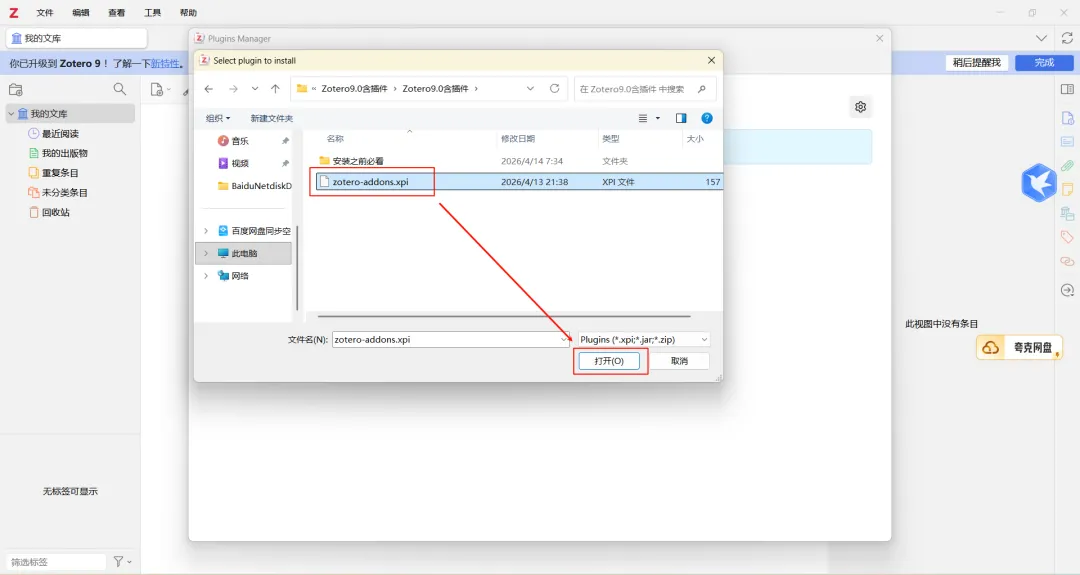This screenshot has width=1080, height=575.
Task: Open the 工具 menu
Action: click(152, 12)
